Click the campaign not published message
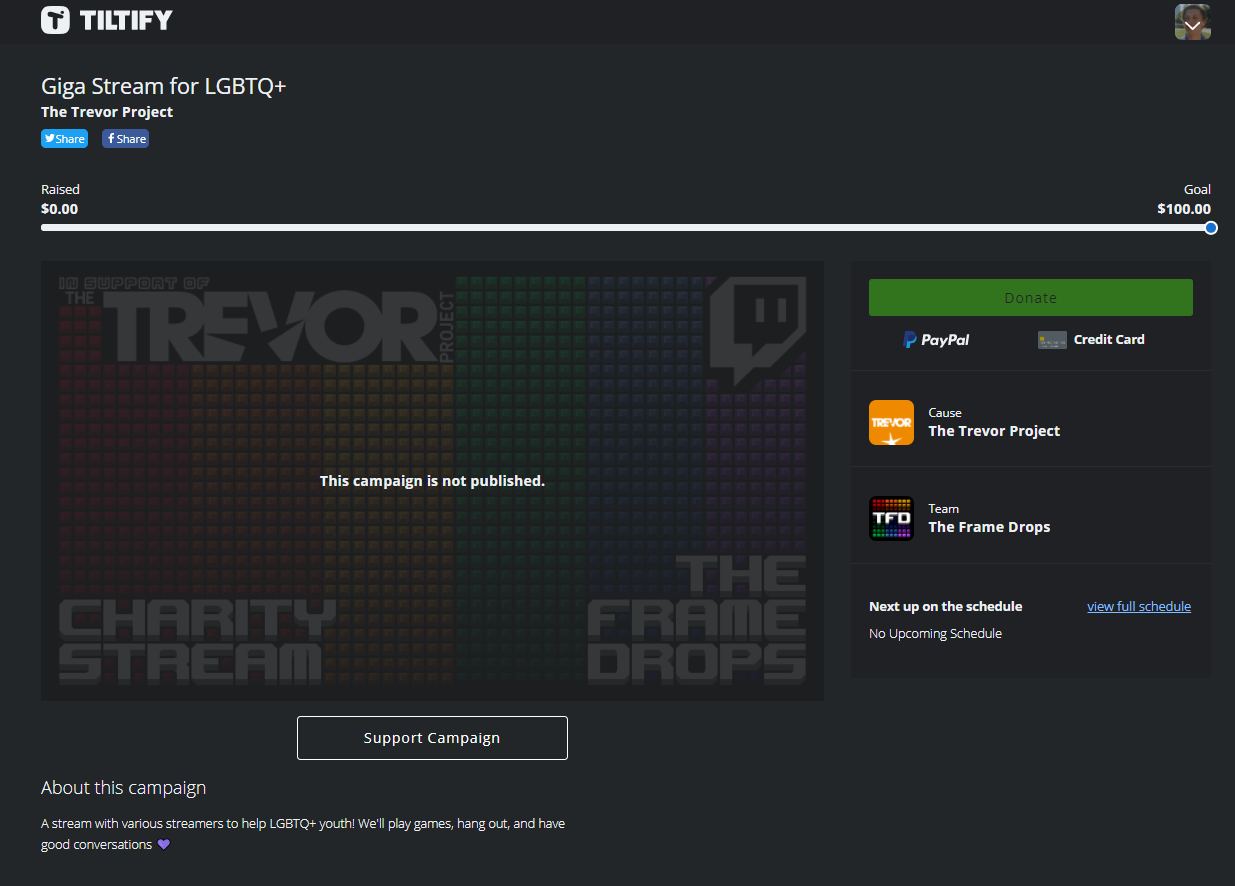 coord(432,481)
